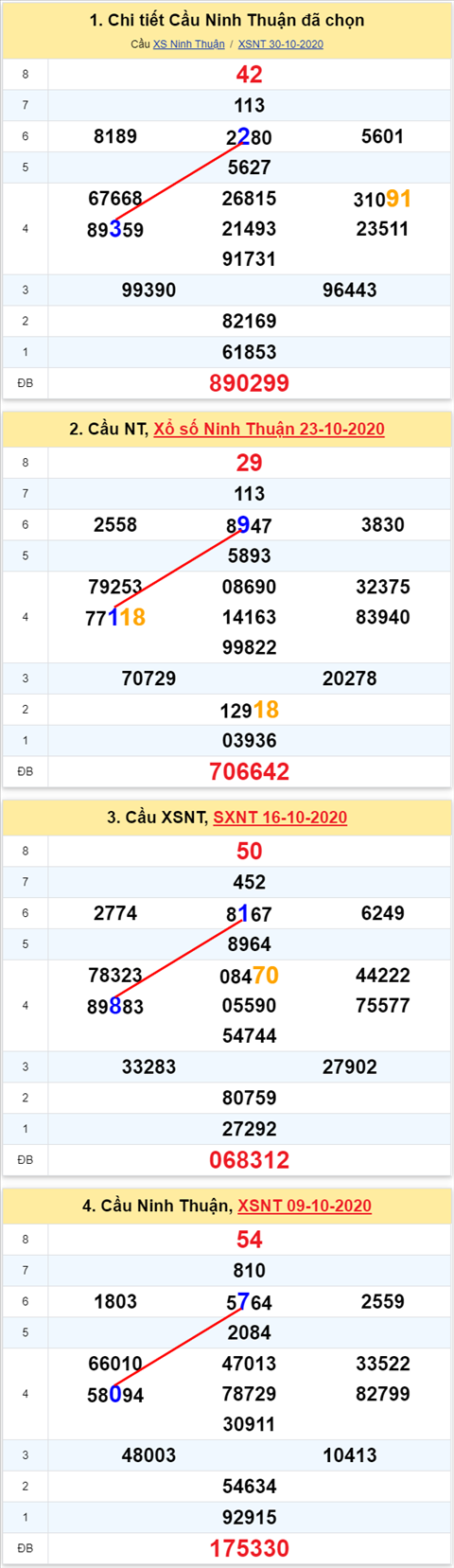Click the number 03936
This screenshot has width=454, height=1568.
pos(250,740)
